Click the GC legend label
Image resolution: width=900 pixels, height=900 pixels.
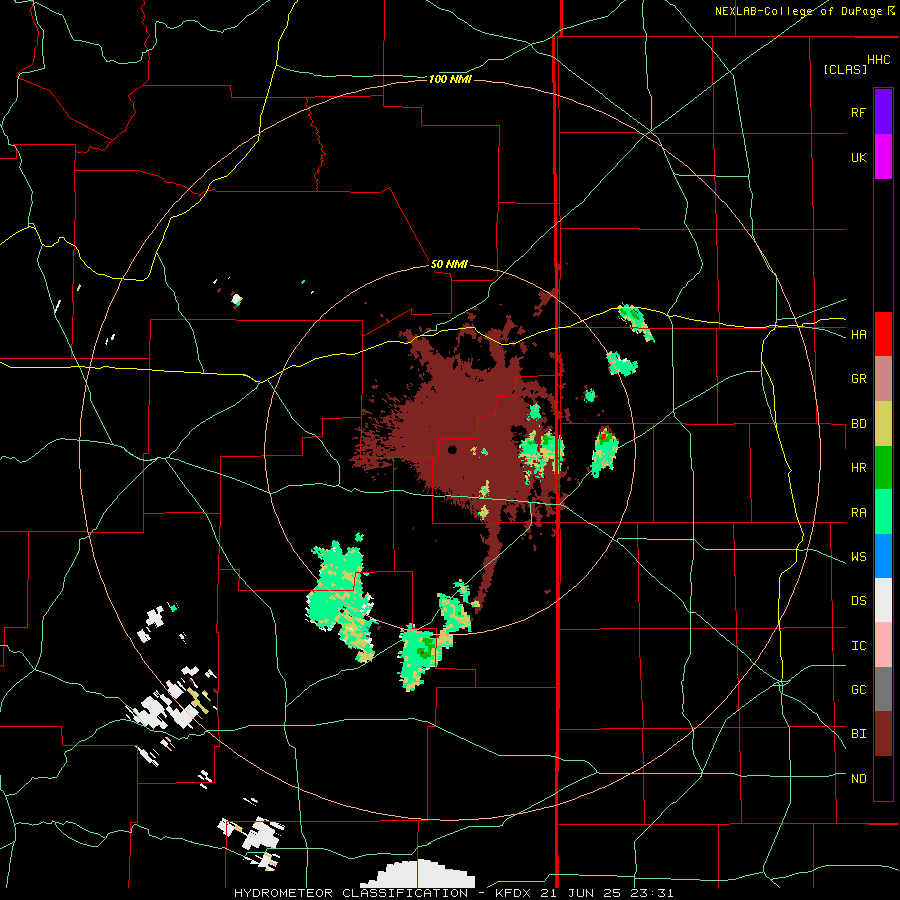(x=858, y=689)
